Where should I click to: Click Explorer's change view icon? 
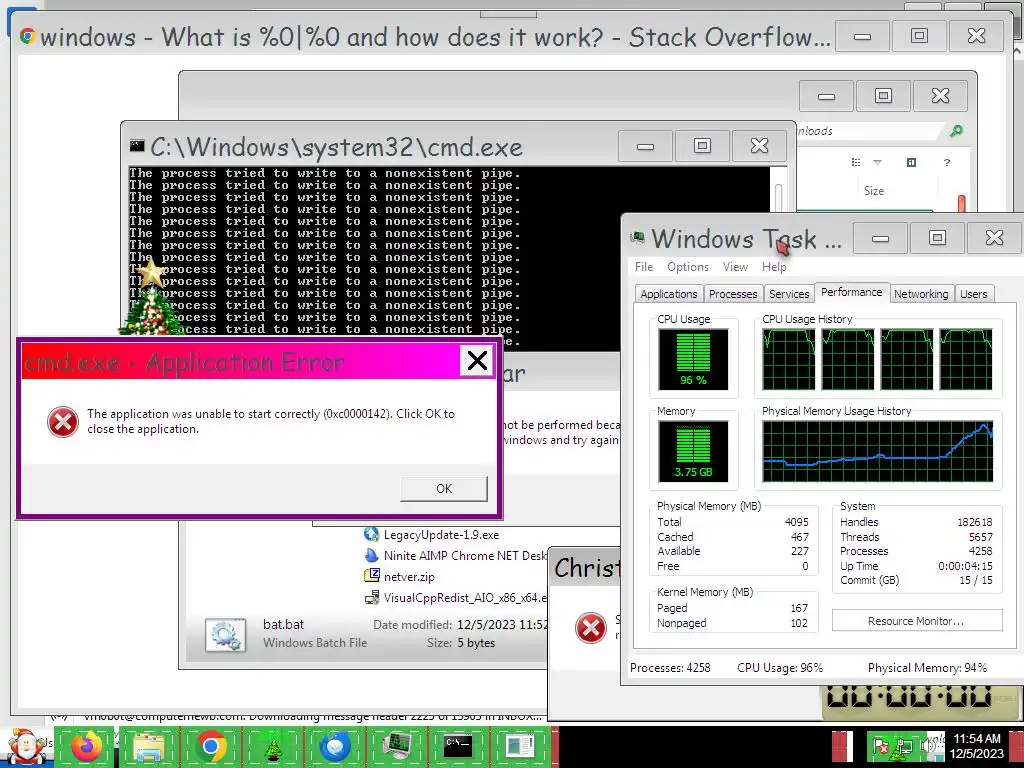pos(856,162)
